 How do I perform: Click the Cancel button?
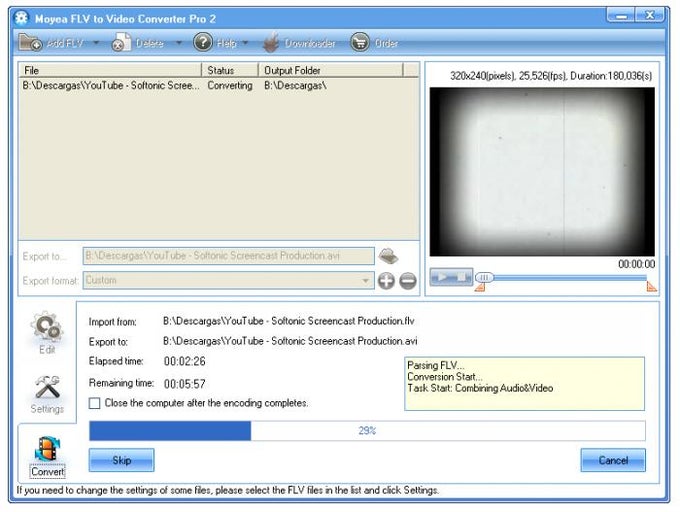[613, 460]
